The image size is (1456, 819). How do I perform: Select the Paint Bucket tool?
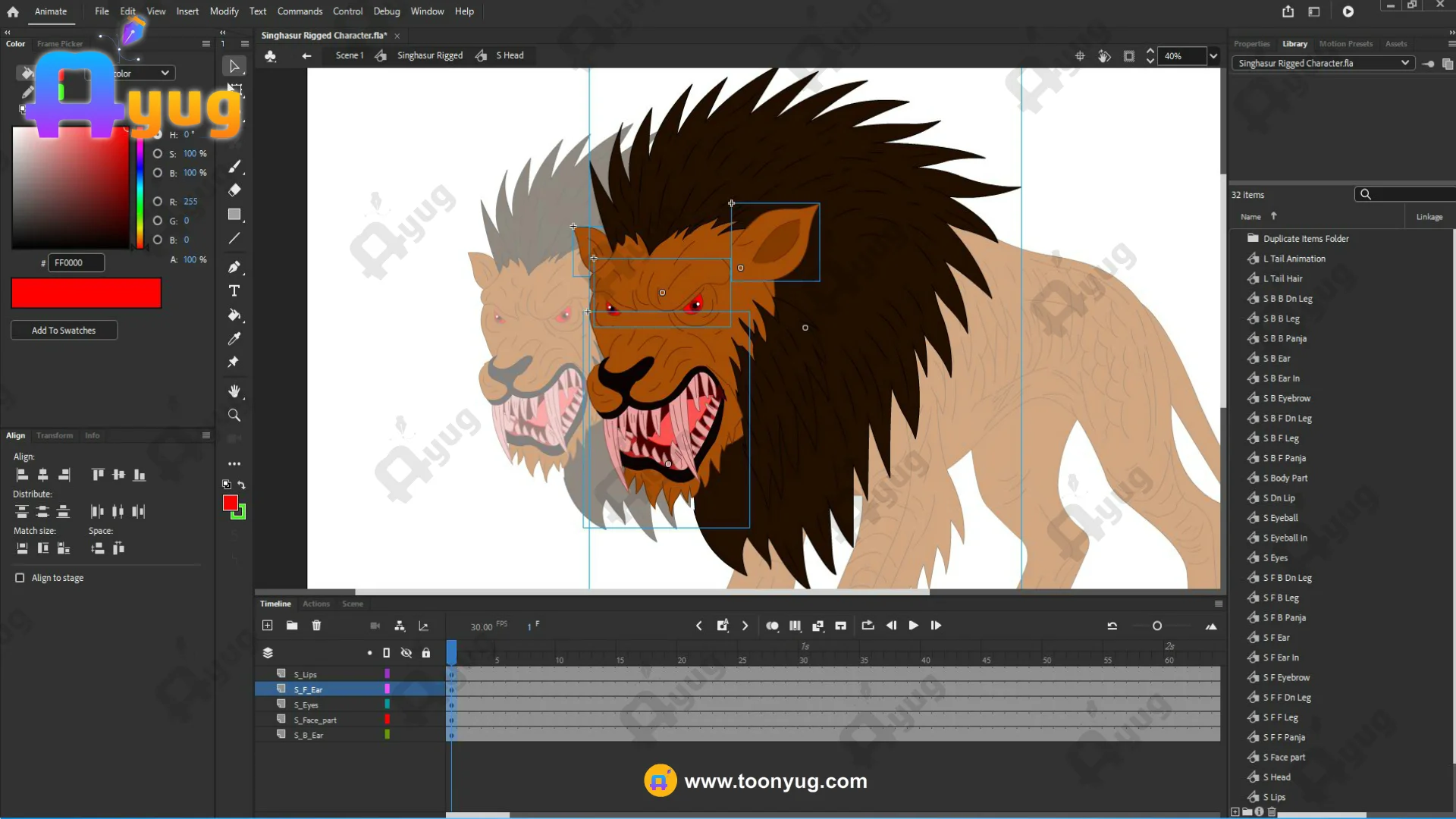(x=234, y=315)
